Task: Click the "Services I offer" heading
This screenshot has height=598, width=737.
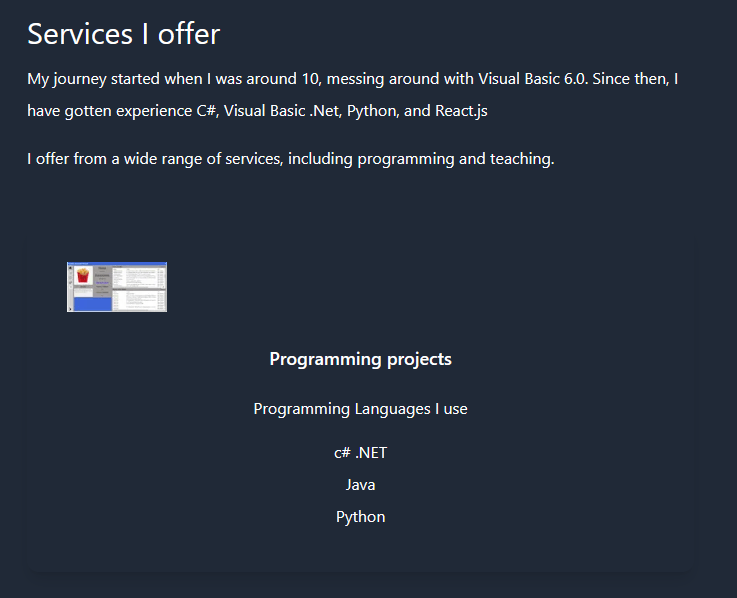Action: click(x=123, y=34)
